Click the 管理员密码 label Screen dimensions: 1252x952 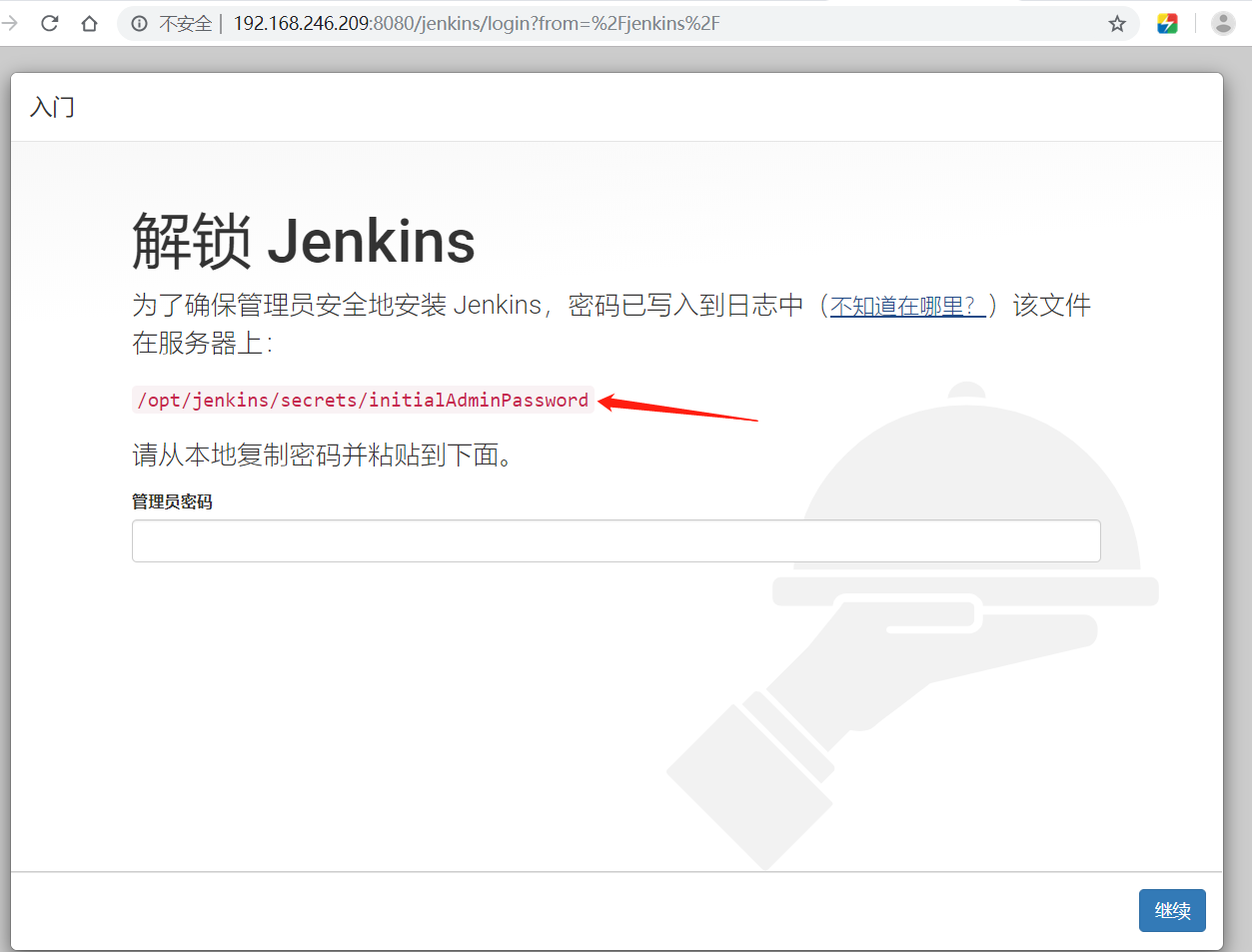pos(172,501)
